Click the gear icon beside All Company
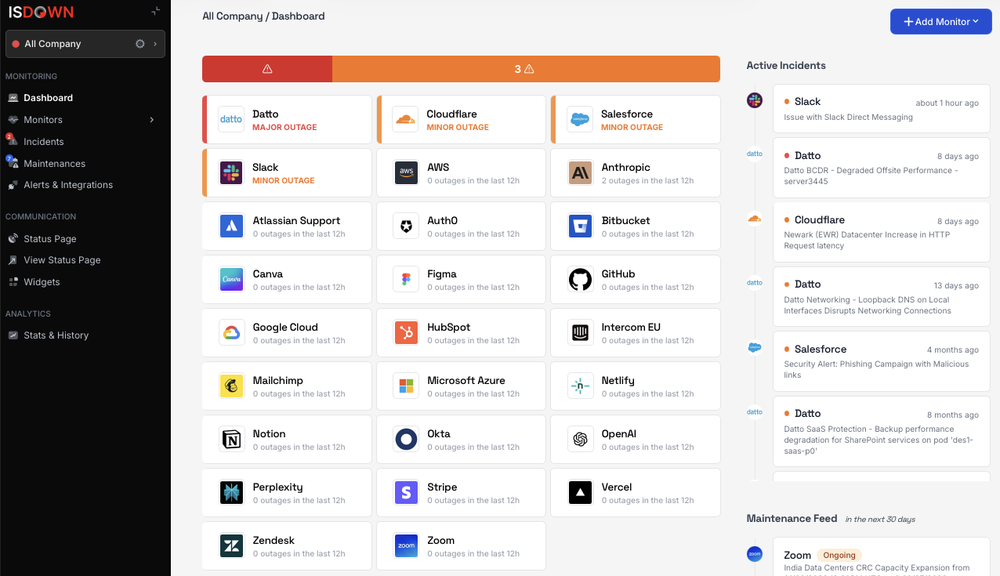 [139, 43]
